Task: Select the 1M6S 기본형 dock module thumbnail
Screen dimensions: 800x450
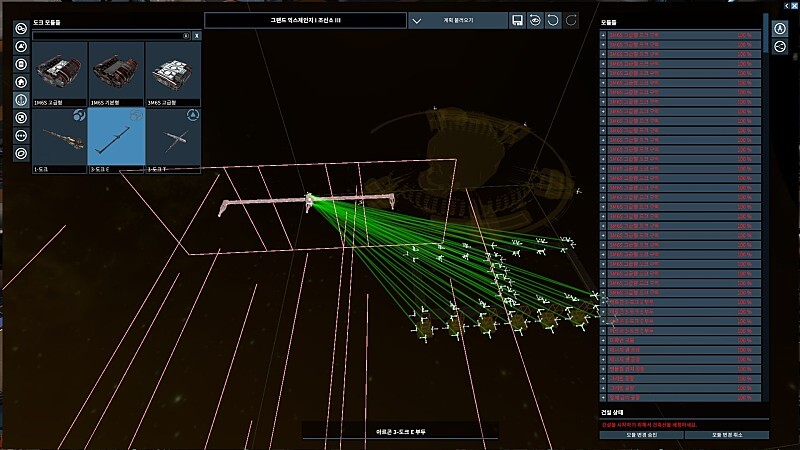Action: coord(116,74)
